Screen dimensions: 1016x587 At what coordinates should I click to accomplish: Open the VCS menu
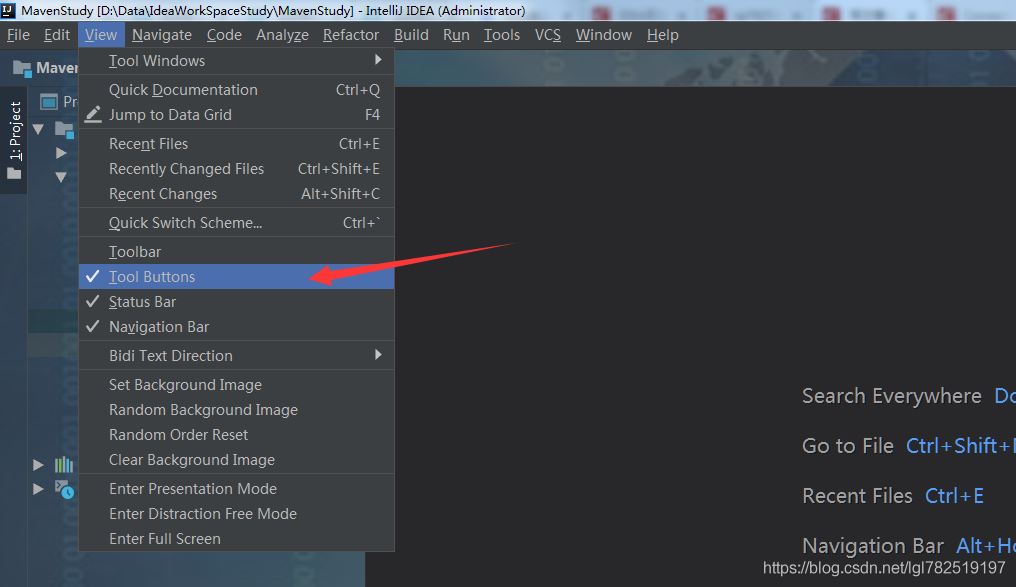click(x=548, y=35)
